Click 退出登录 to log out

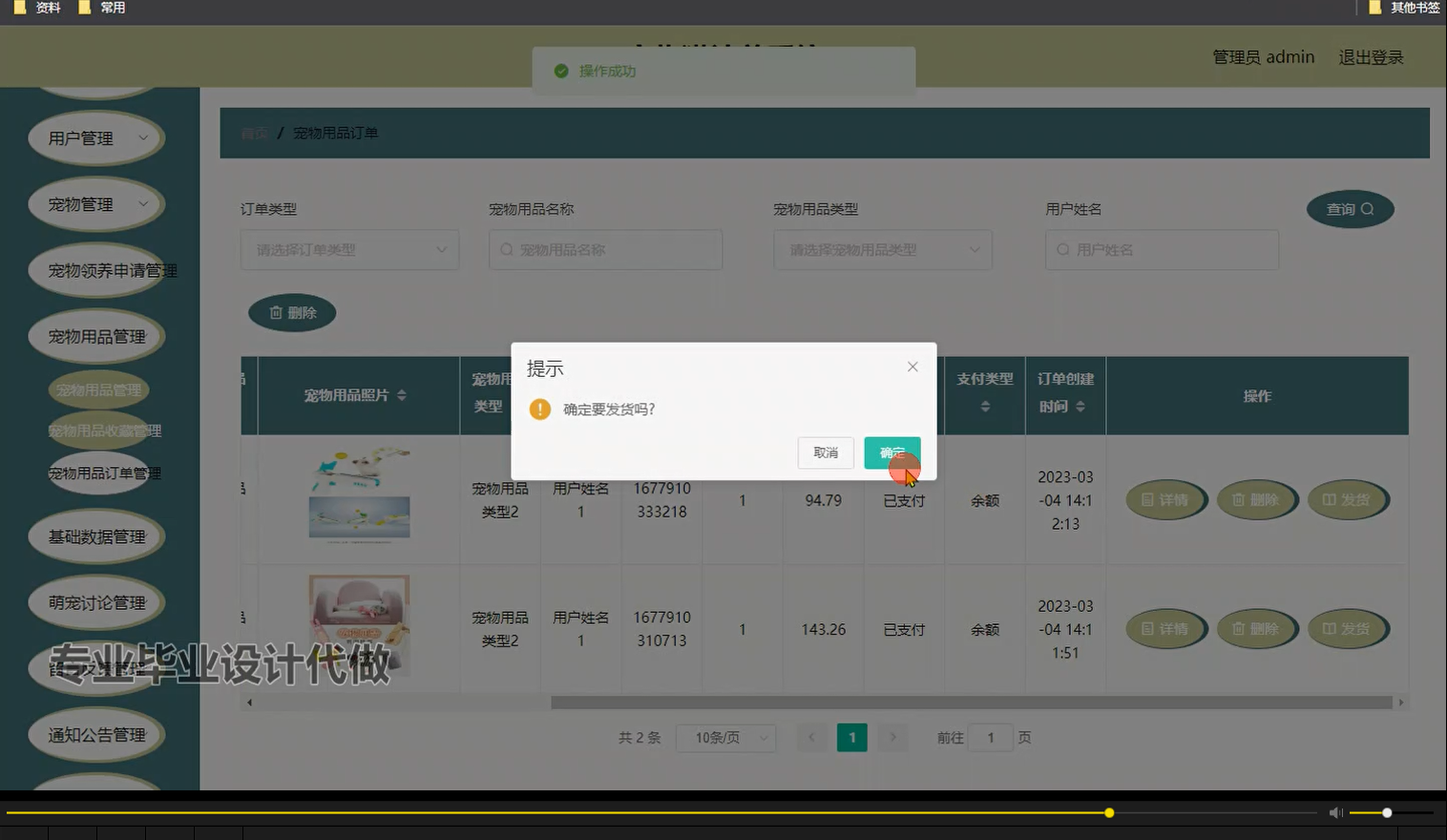(1371, 56)
